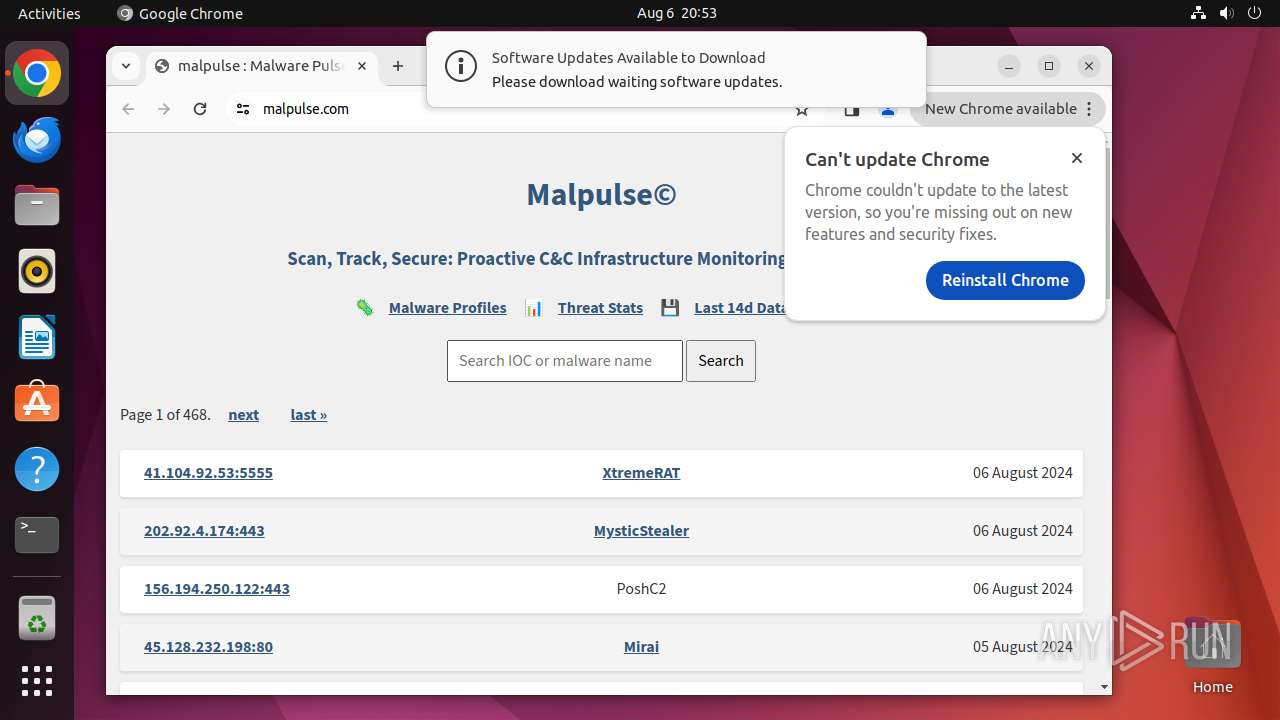The width and height of the screenshot is (1280, 720).
Task: Open the MysticStealer malware profile
Action: [641, 531]
